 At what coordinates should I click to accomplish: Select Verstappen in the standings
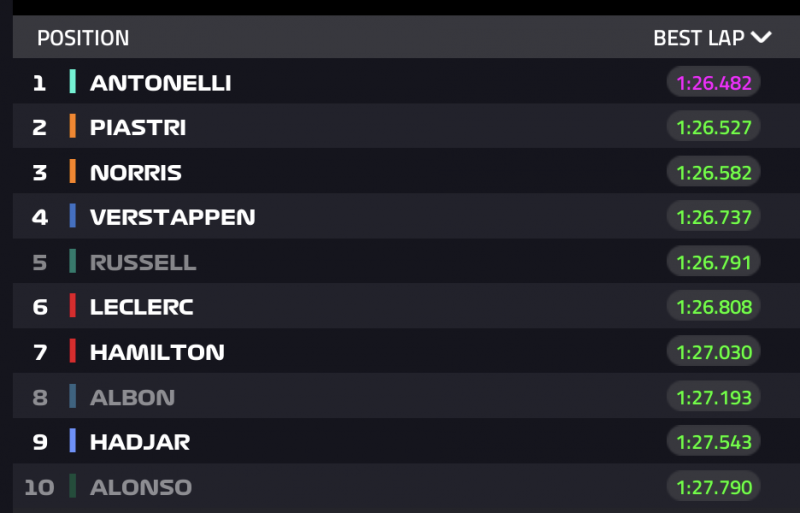click(172, 217)
